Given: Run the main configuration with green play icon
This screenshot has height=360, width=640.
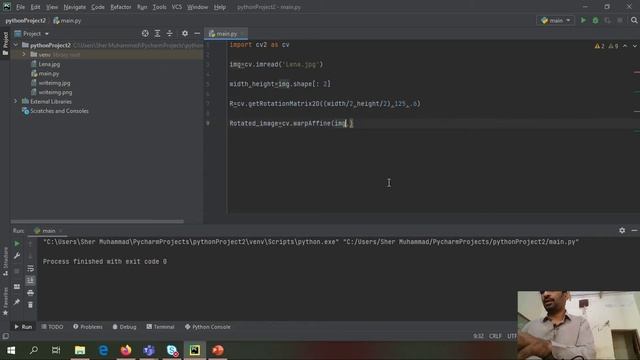Looking at the screenshot, I should pyautogui.click(x=583, y=20).
